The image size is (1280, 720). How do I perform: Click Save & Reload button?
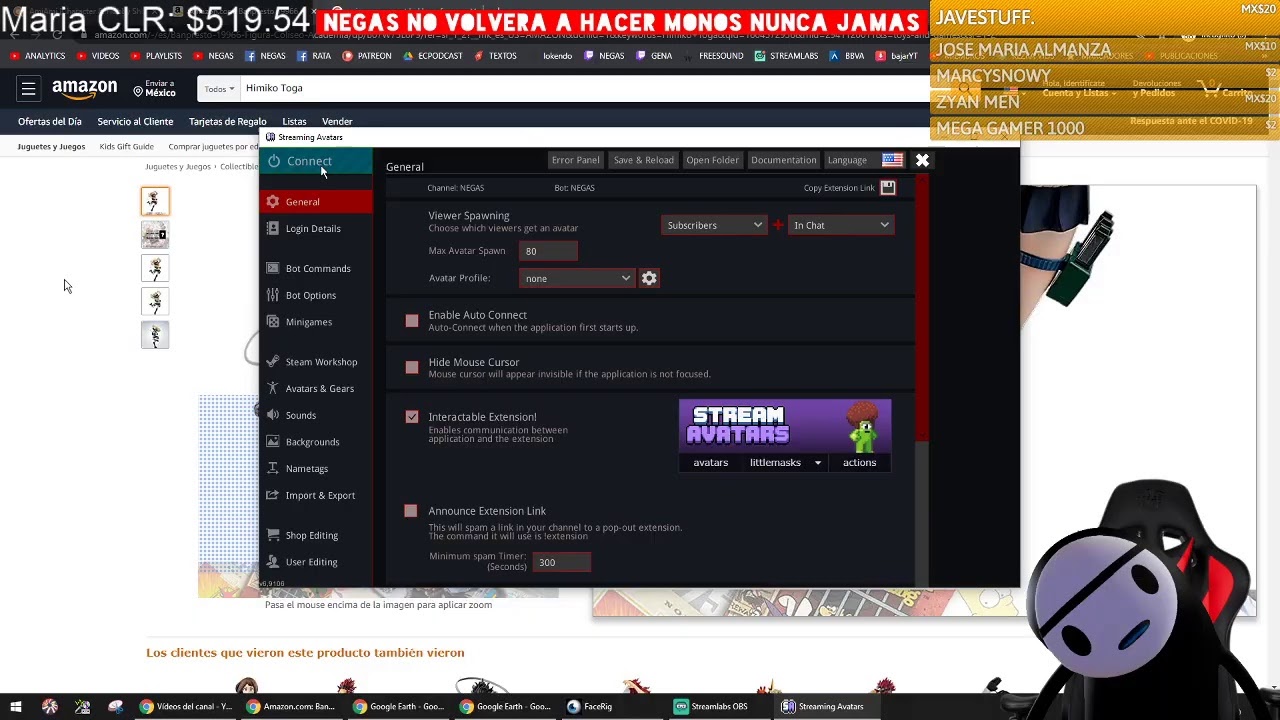click(x=643, y=160)
